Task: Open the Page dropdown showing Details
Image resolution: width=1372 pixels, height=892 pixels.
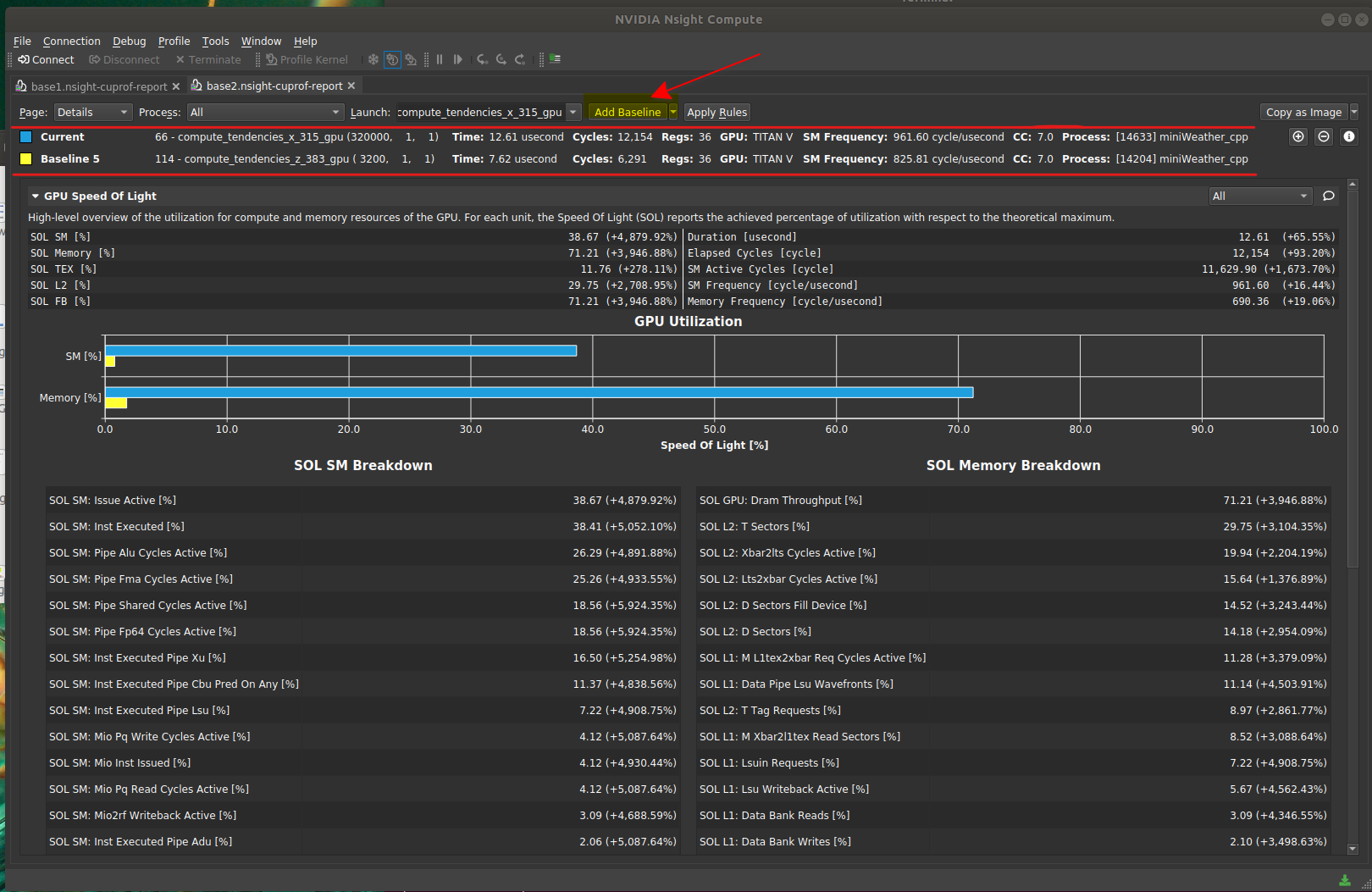Action: pyautogui.click(x=93, y=112)
